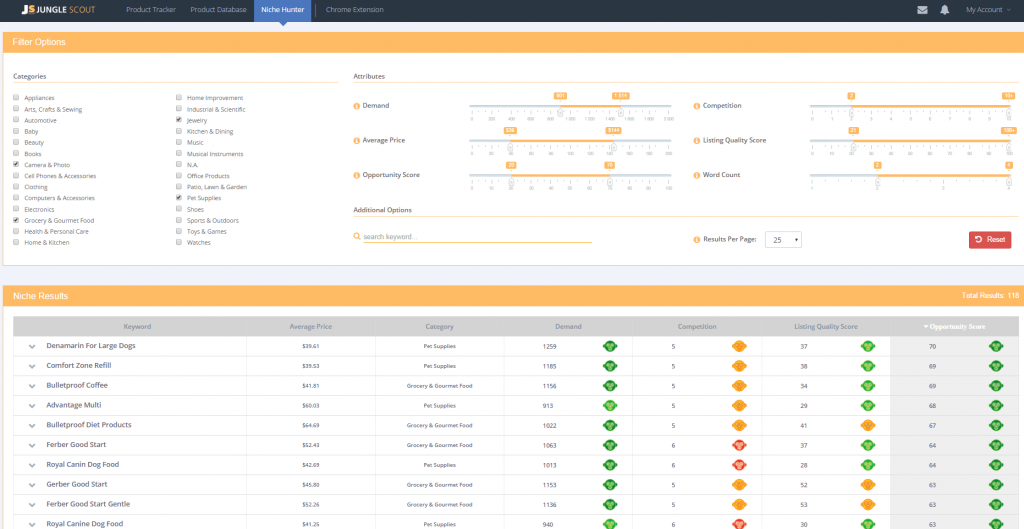Click the Average Price info icon

click(357, 140)
